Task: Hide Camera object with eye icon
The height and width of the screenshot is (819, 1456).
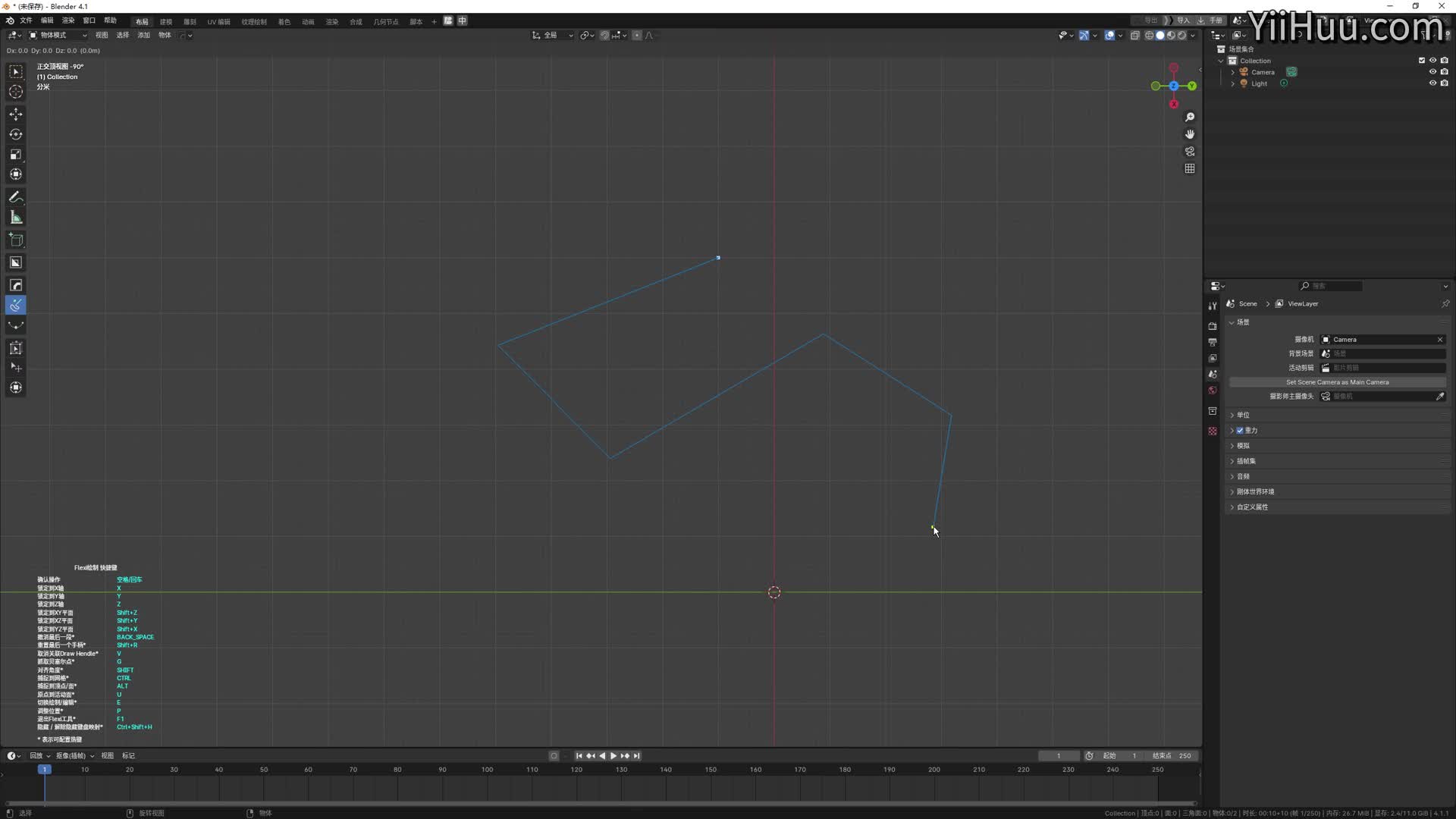Action: pos(1432,72)
